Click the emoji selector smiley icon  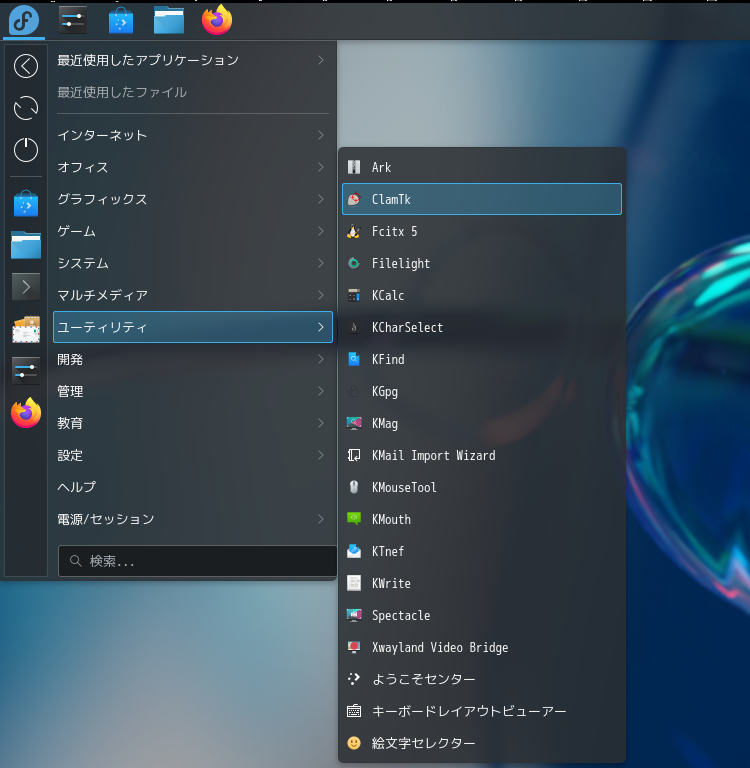pos(354,743)
